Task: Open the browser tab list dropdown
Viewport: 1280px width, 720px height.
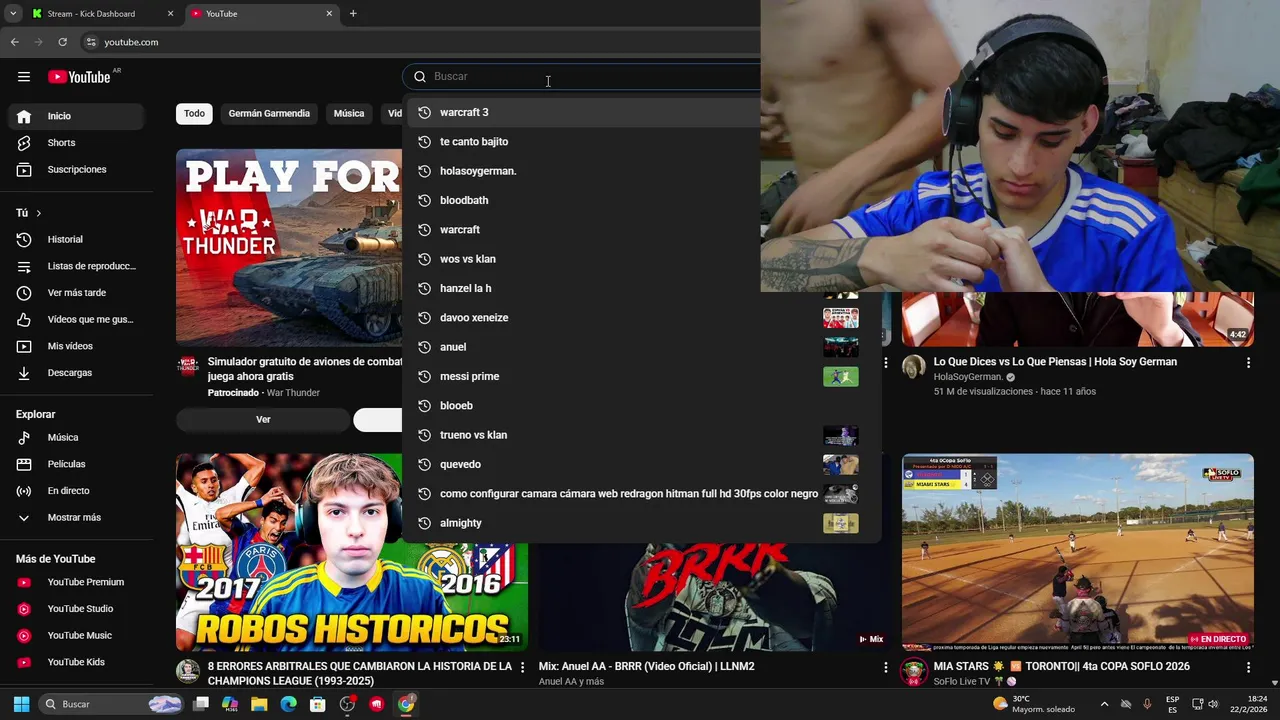Action: pyautogui.click(x=13, y=14)
